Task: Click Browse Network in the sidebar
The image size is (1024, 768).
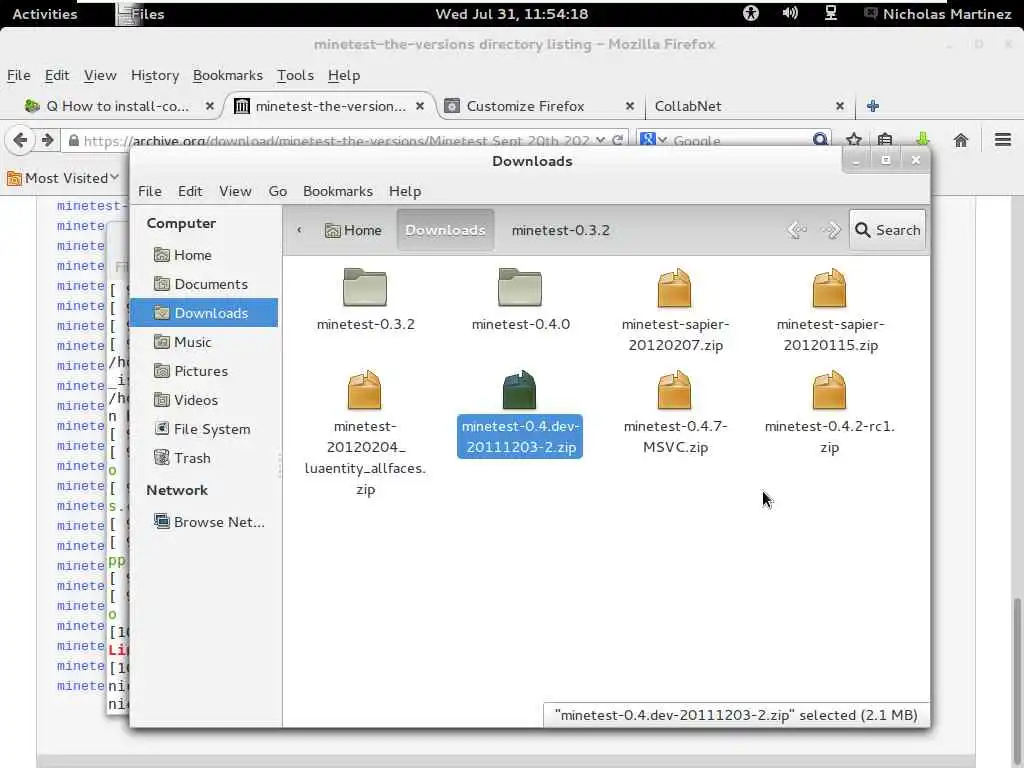Action: click(x=204, y=522)
